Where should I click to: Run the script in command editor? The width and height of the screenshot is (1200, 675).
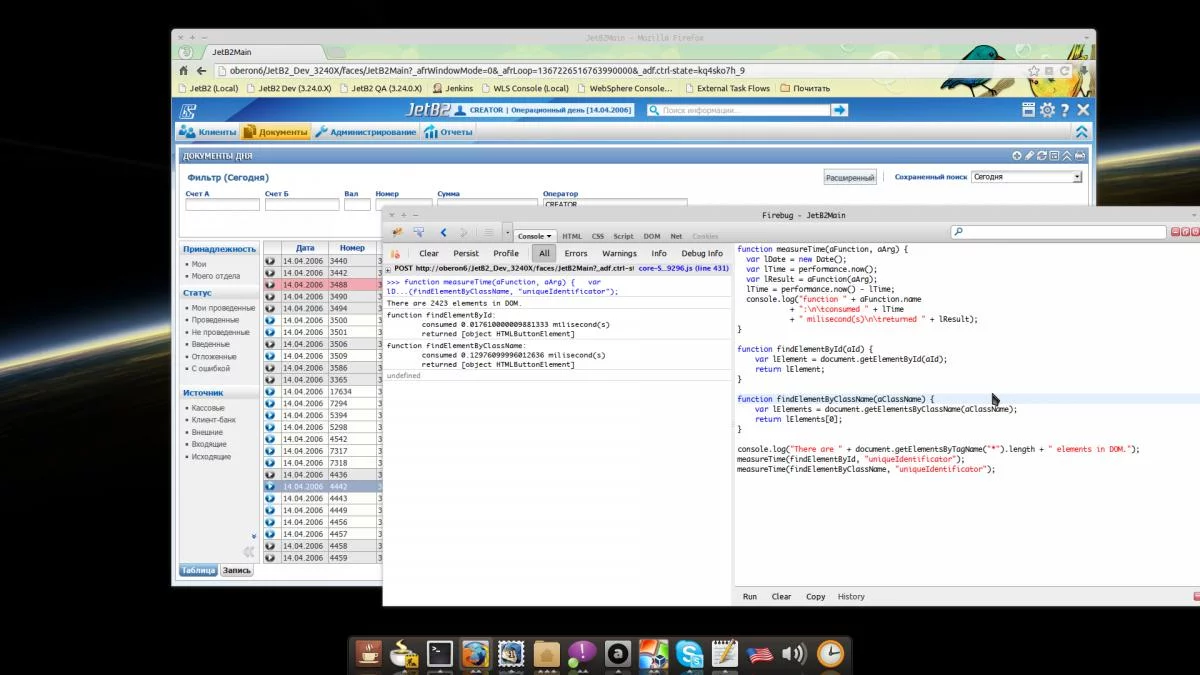point(750,597)
